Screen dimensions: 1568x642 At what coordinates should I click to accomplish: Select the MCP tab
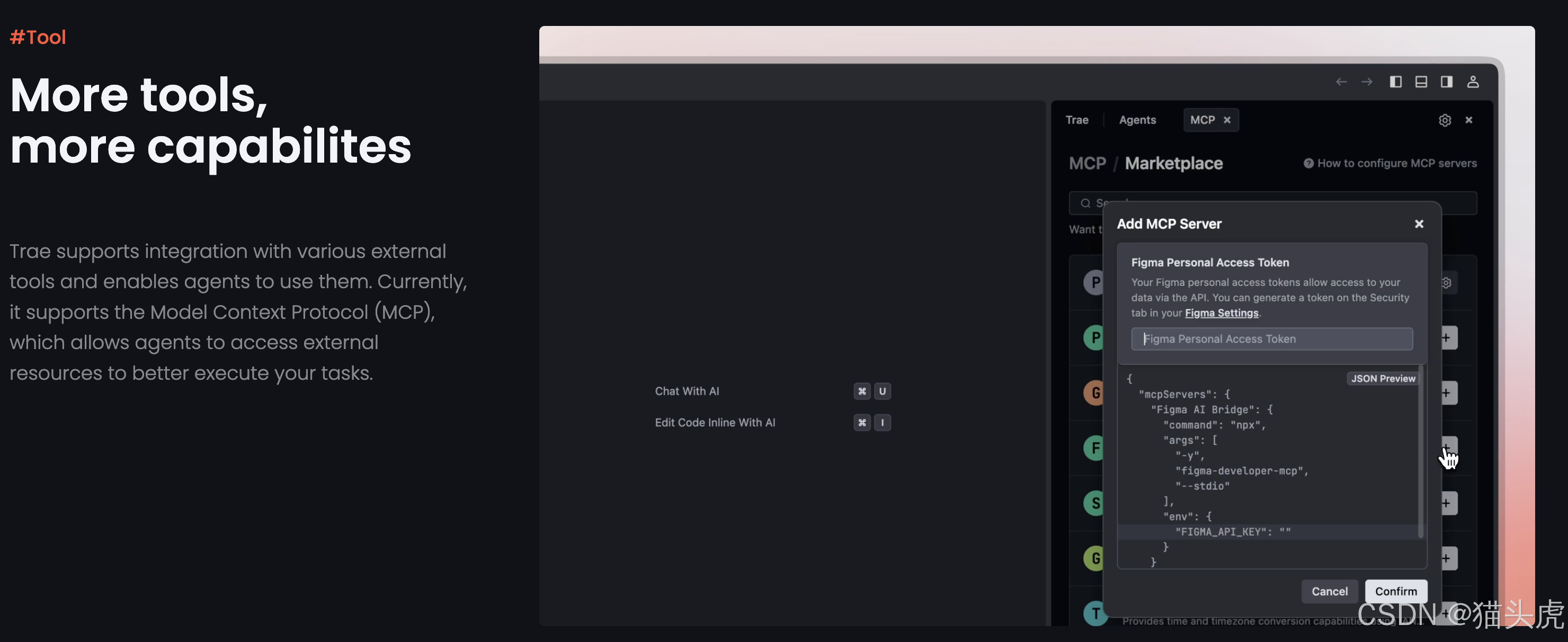(1202, 120)
